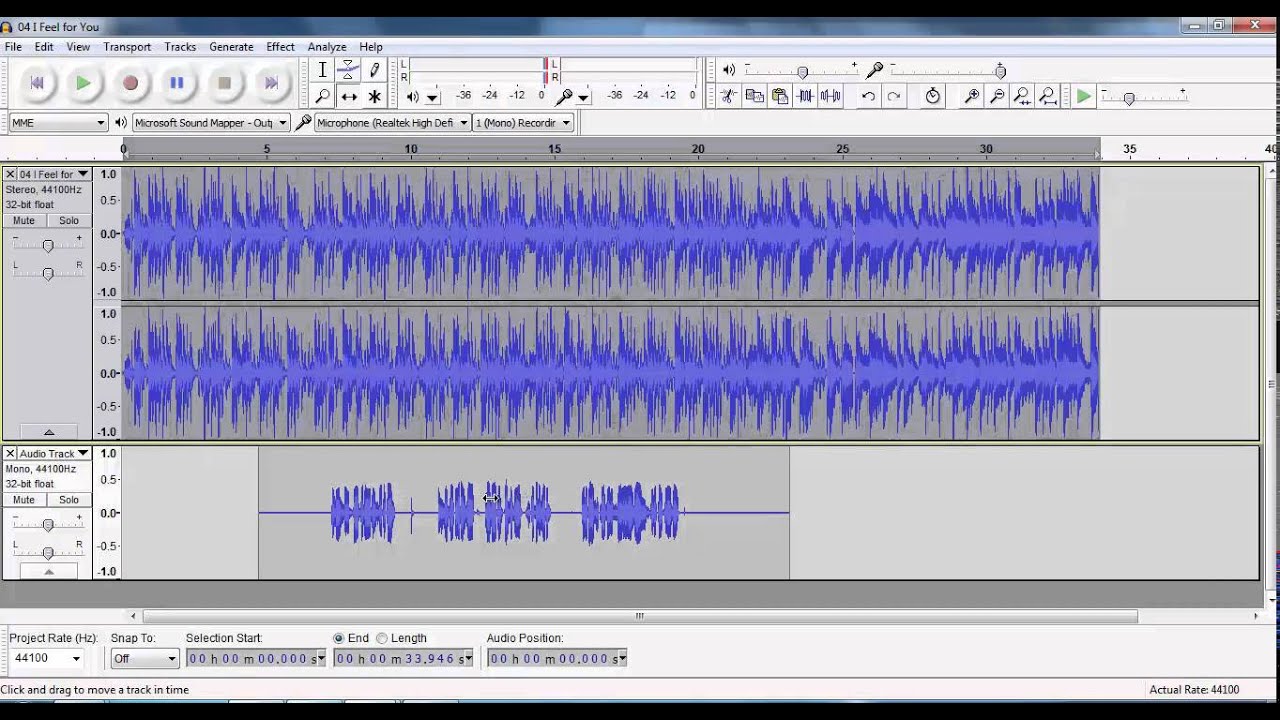This screenshot has width=1280, height=720.
Task: Select the Multi-Tool asterisk icon
Action: [374, 97]
